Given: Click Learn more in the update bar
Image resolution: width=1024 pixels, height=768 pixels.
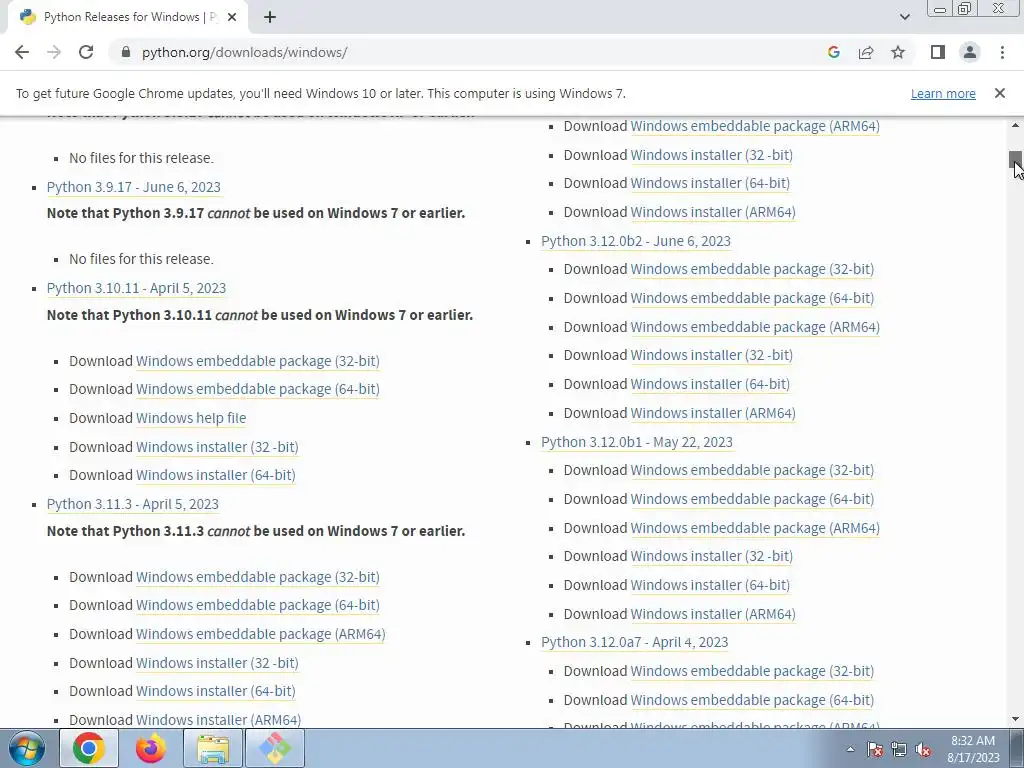Looking at the screenshot, I should pyautogui.click(x=943, y=93).
